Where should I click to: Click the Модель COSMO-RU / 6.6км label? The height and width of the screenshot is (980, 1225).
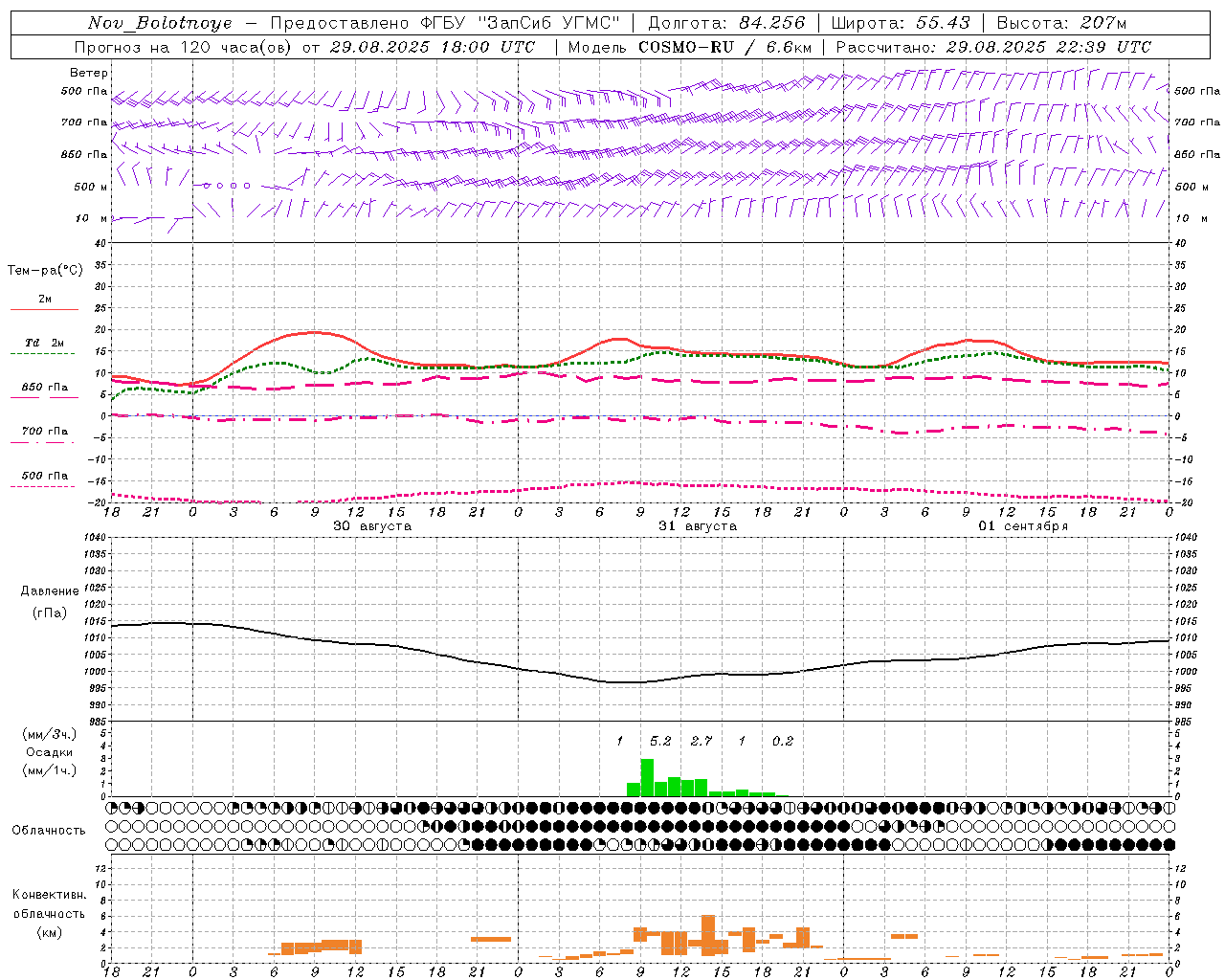coord(690,47)
